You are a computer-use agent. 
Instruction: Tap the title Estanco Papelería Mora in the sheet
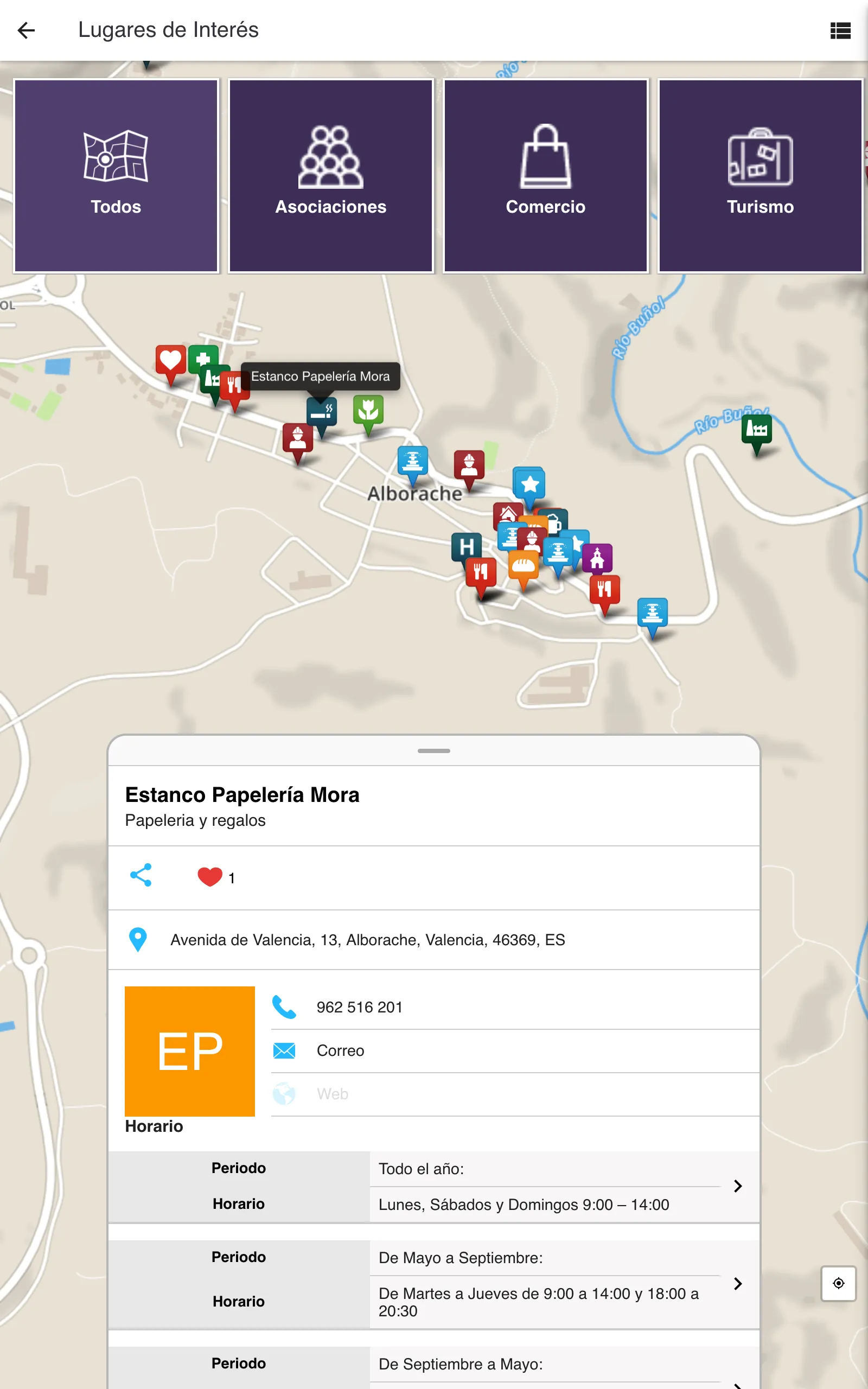[242, 795]
